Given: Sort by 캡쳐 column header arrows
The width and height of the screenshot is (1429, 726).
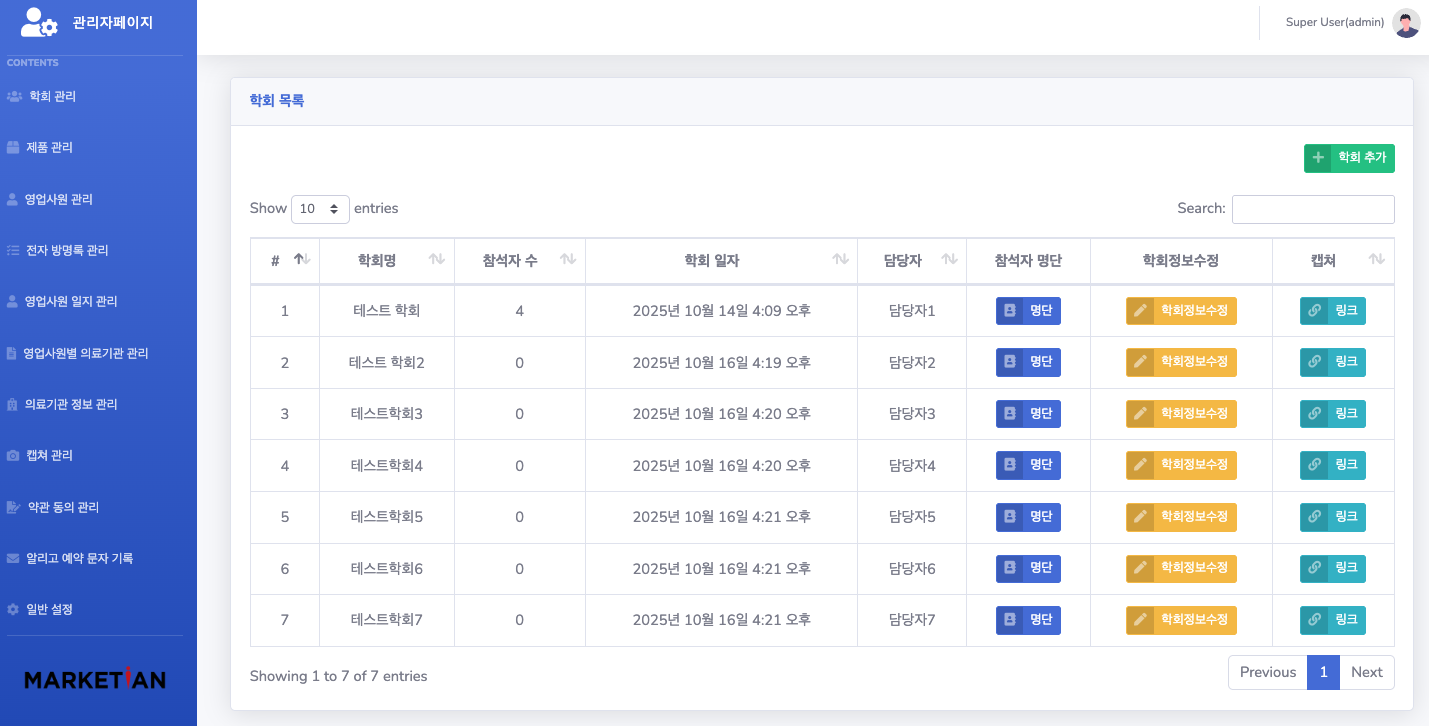Looking at the screenshot, I should pos(1376,260).
